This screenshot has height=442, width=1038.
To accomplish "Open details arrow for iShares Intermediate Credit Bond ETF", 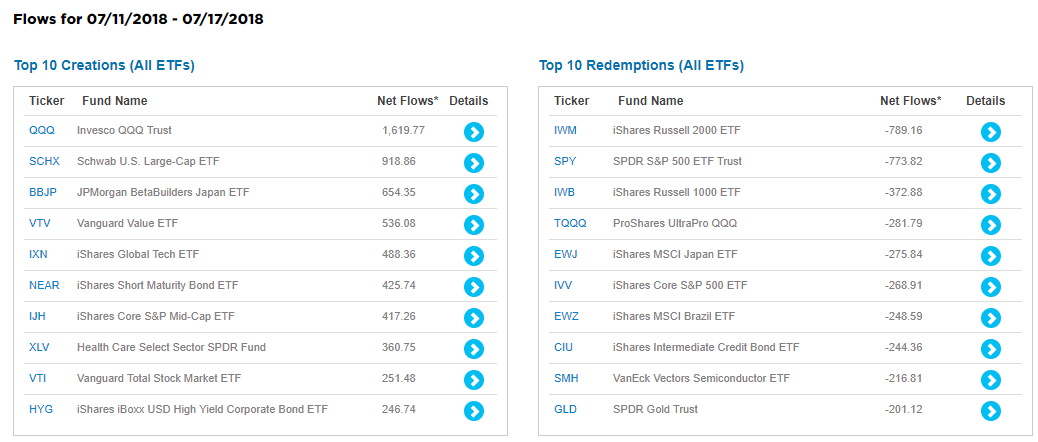I will click(x=990, y=349).
